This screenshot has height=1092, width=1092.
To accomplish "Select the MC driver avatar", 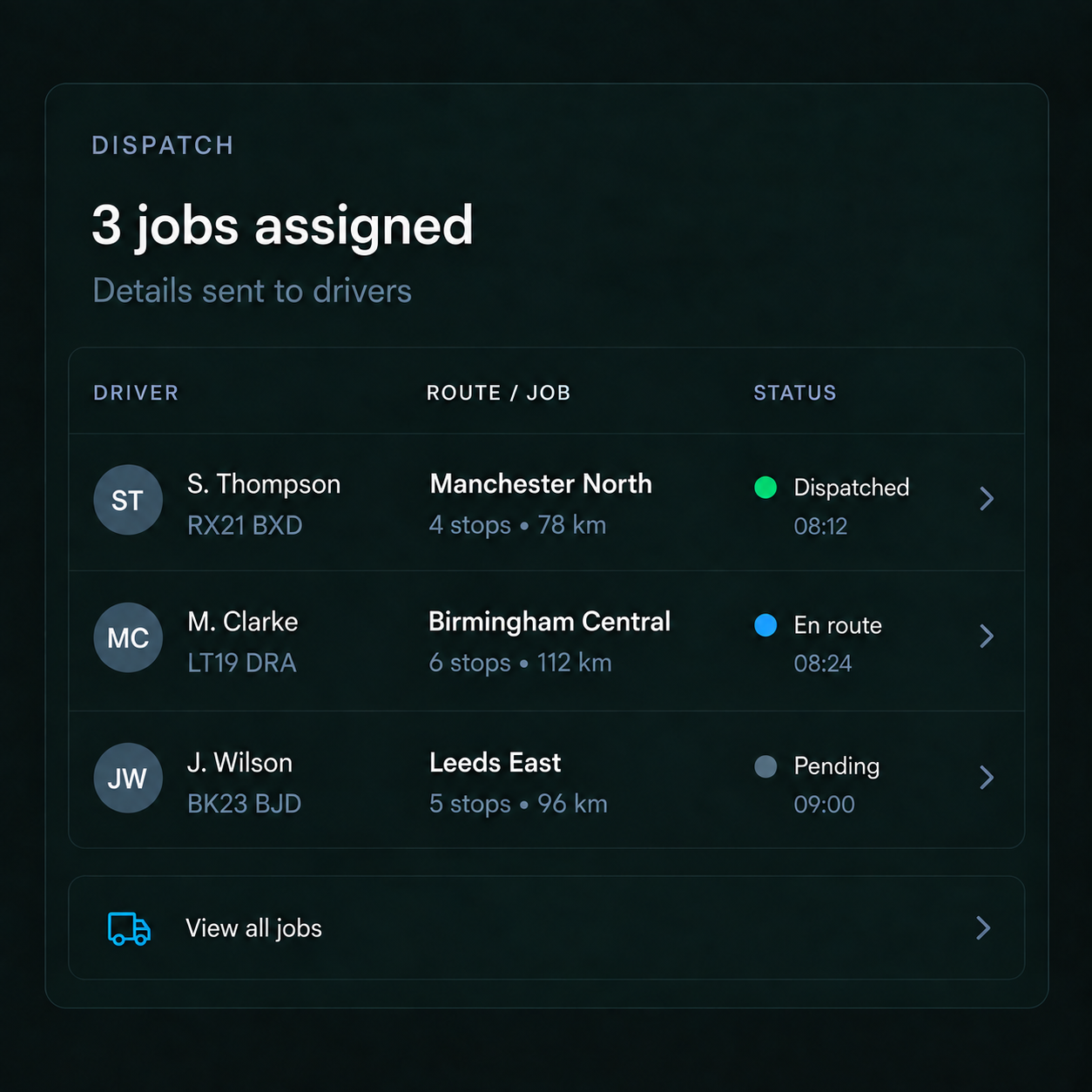I will coord(128,637).
